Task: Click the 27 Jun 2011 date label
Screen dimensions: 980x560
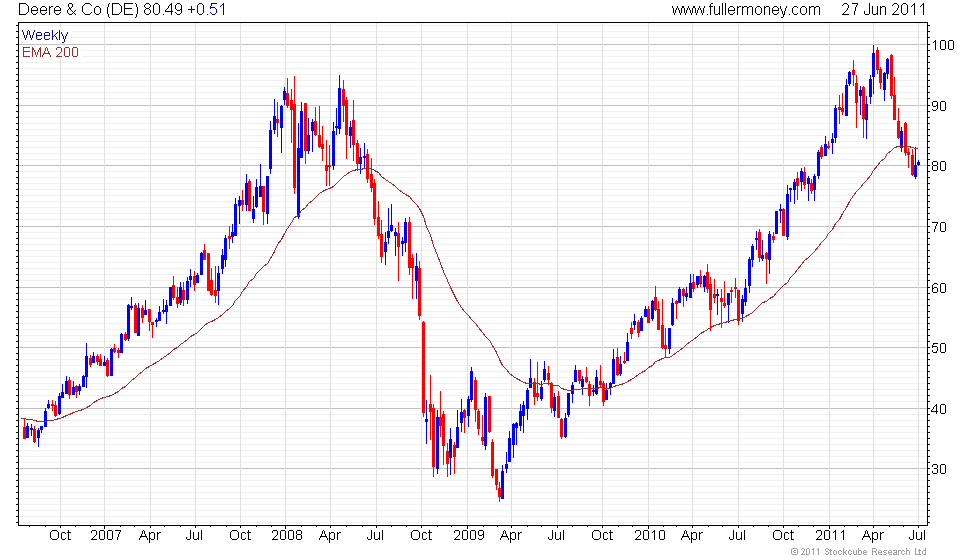Action: [882, 9]
